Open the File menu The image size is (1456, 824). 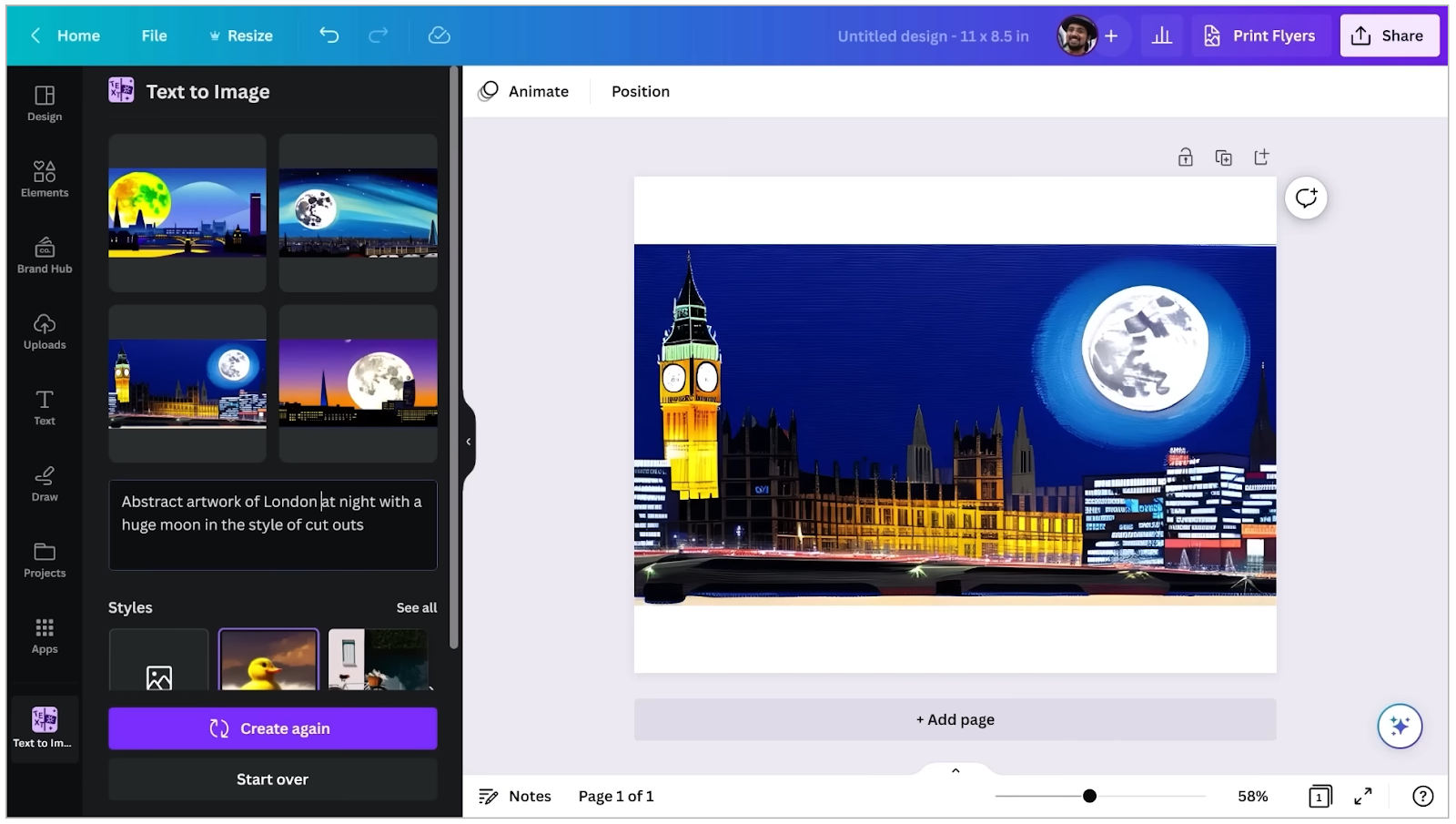(154, 36)
